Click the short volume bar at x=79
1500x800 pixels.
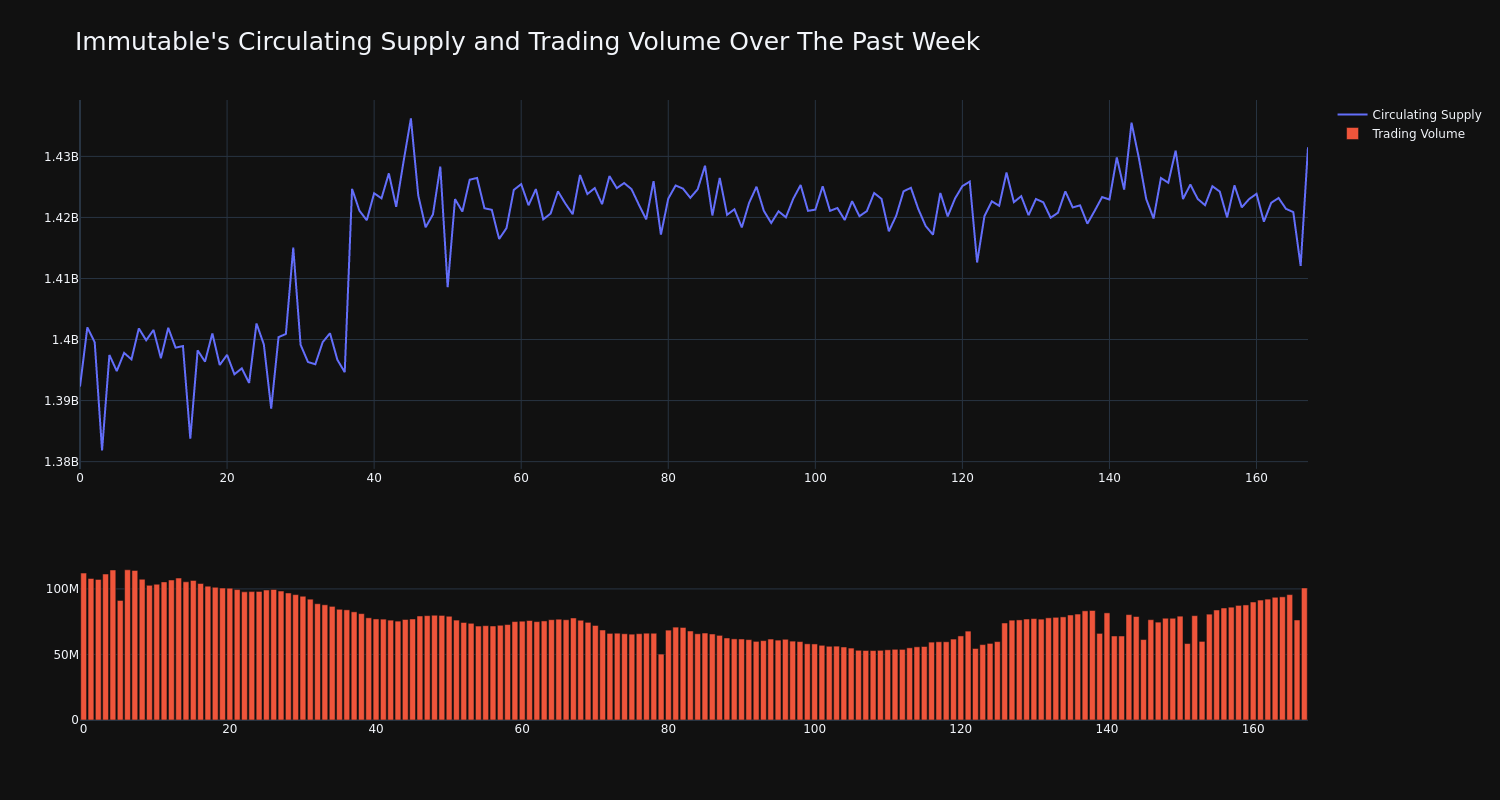(x=661, y=687)
